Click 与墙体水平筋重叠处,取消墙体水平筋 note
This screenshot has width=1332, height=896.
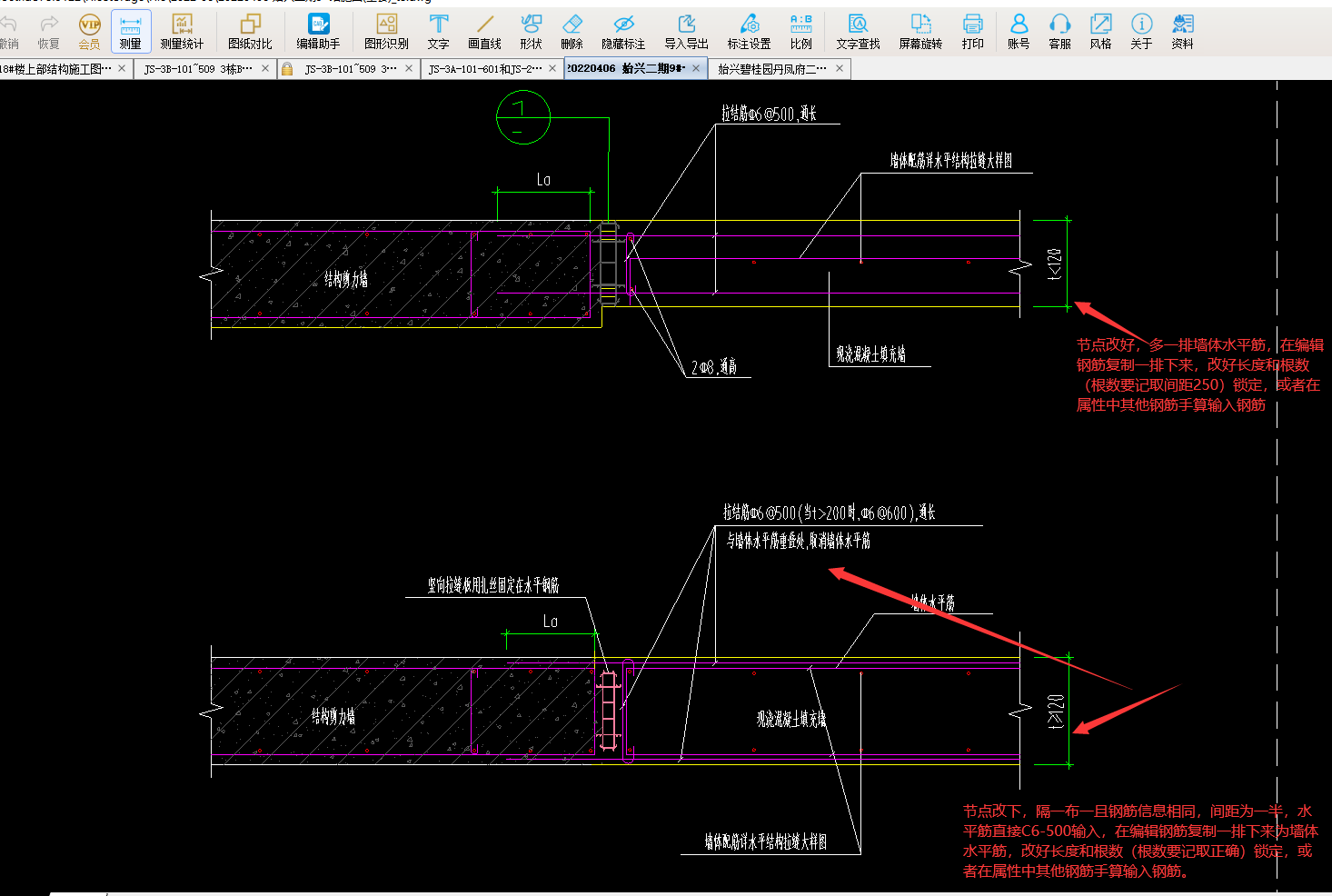[799, 541]
